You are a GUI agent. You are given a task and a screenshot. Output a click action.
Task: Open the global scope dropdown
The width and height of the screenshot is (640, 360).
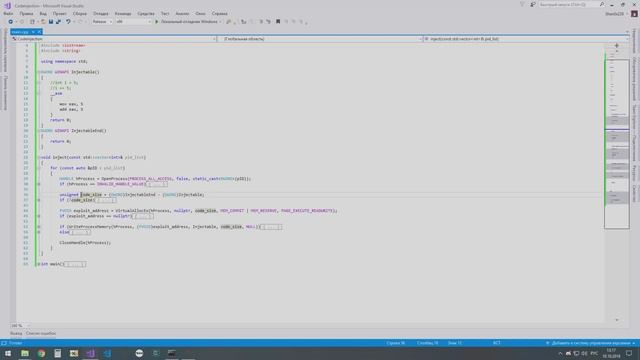point(320,39)
